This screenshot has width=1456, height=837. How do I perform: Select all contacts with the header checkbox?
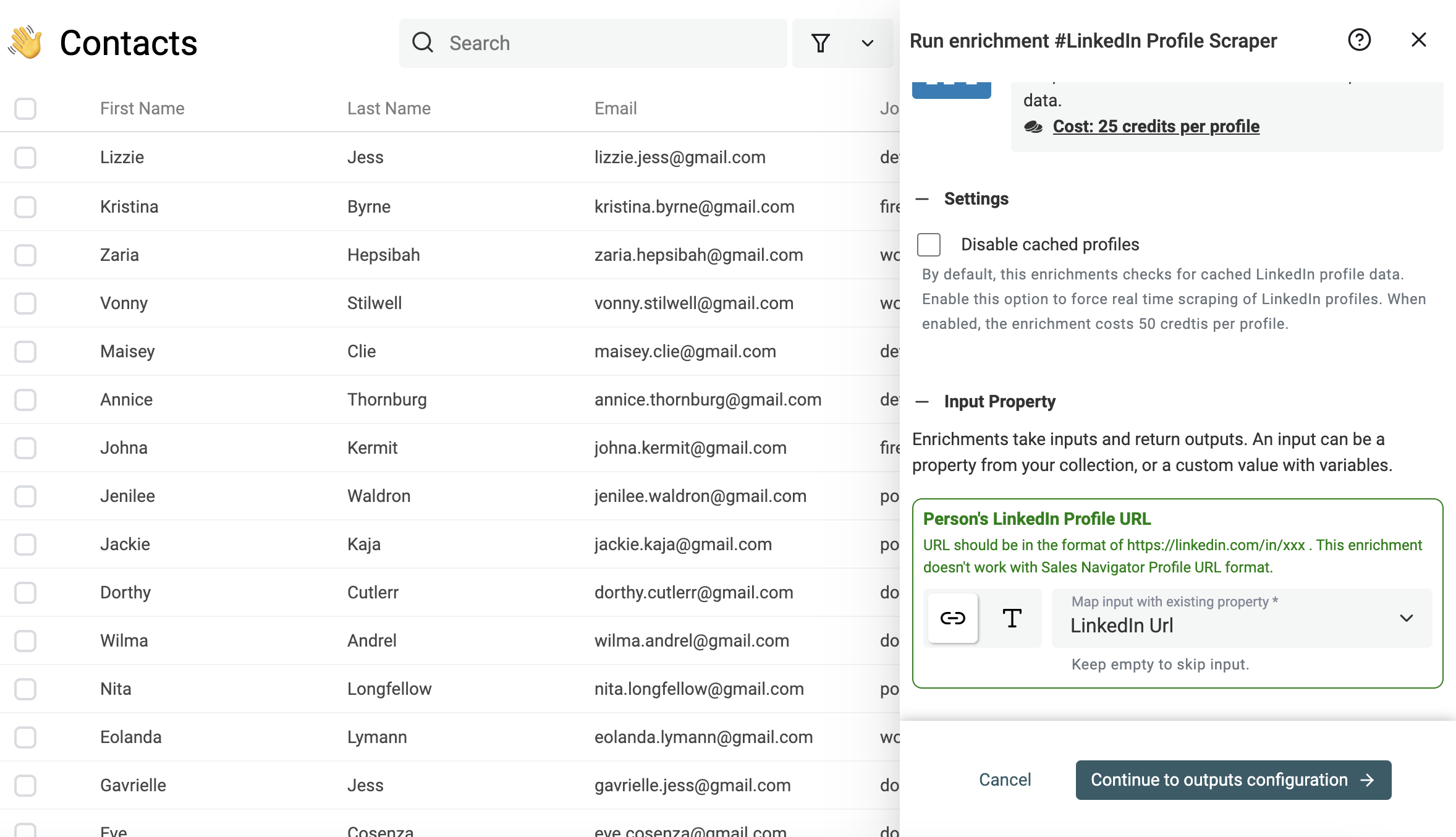click(25, 108)
